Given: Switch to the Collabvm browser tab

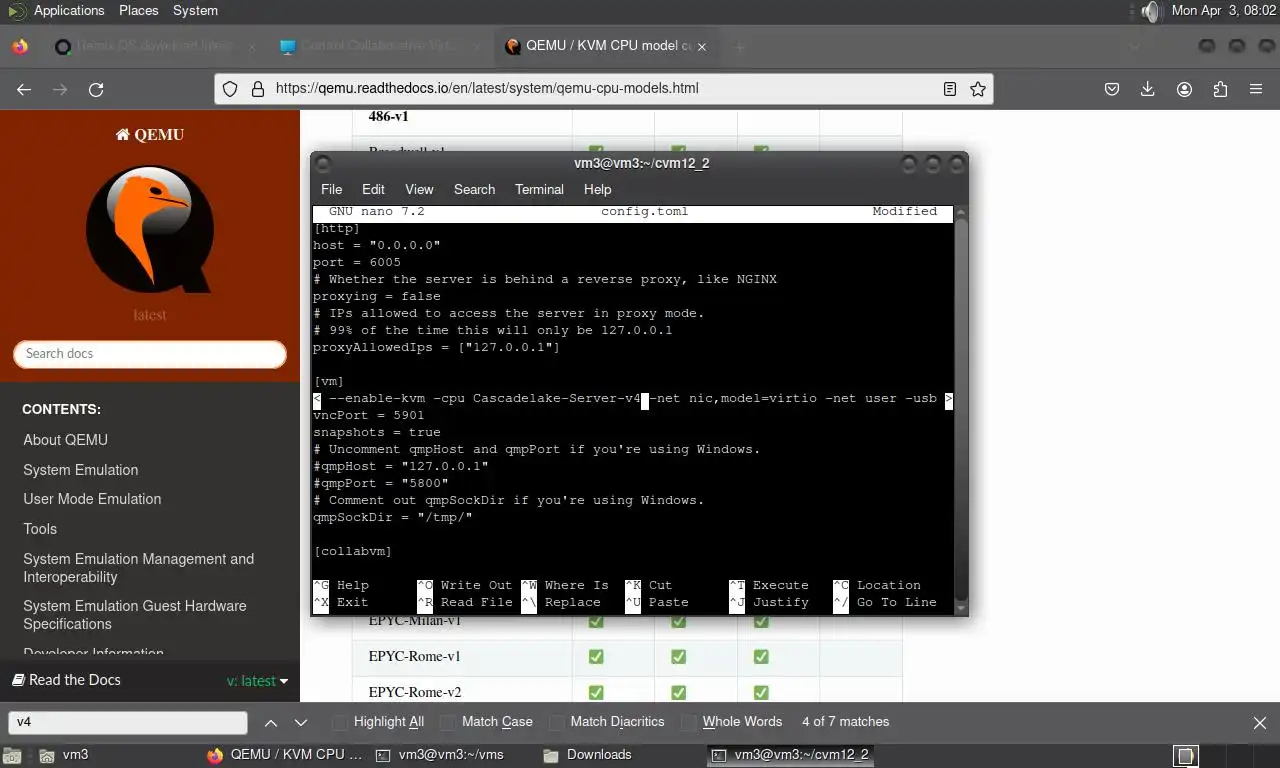Looking at the screenshot, I should tap(380, 46).
